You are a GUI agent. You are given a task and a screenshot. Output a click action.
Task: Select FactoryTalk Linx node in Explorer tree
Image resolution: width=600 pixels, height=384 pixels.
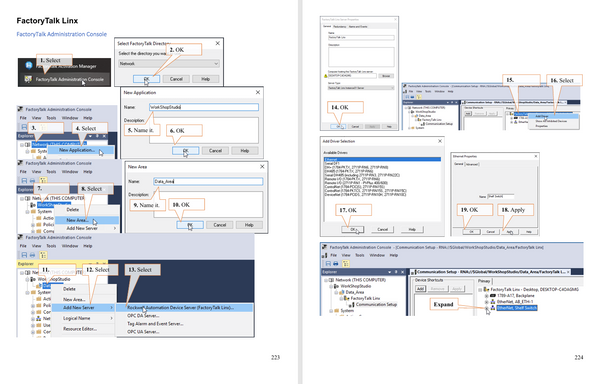365,298
